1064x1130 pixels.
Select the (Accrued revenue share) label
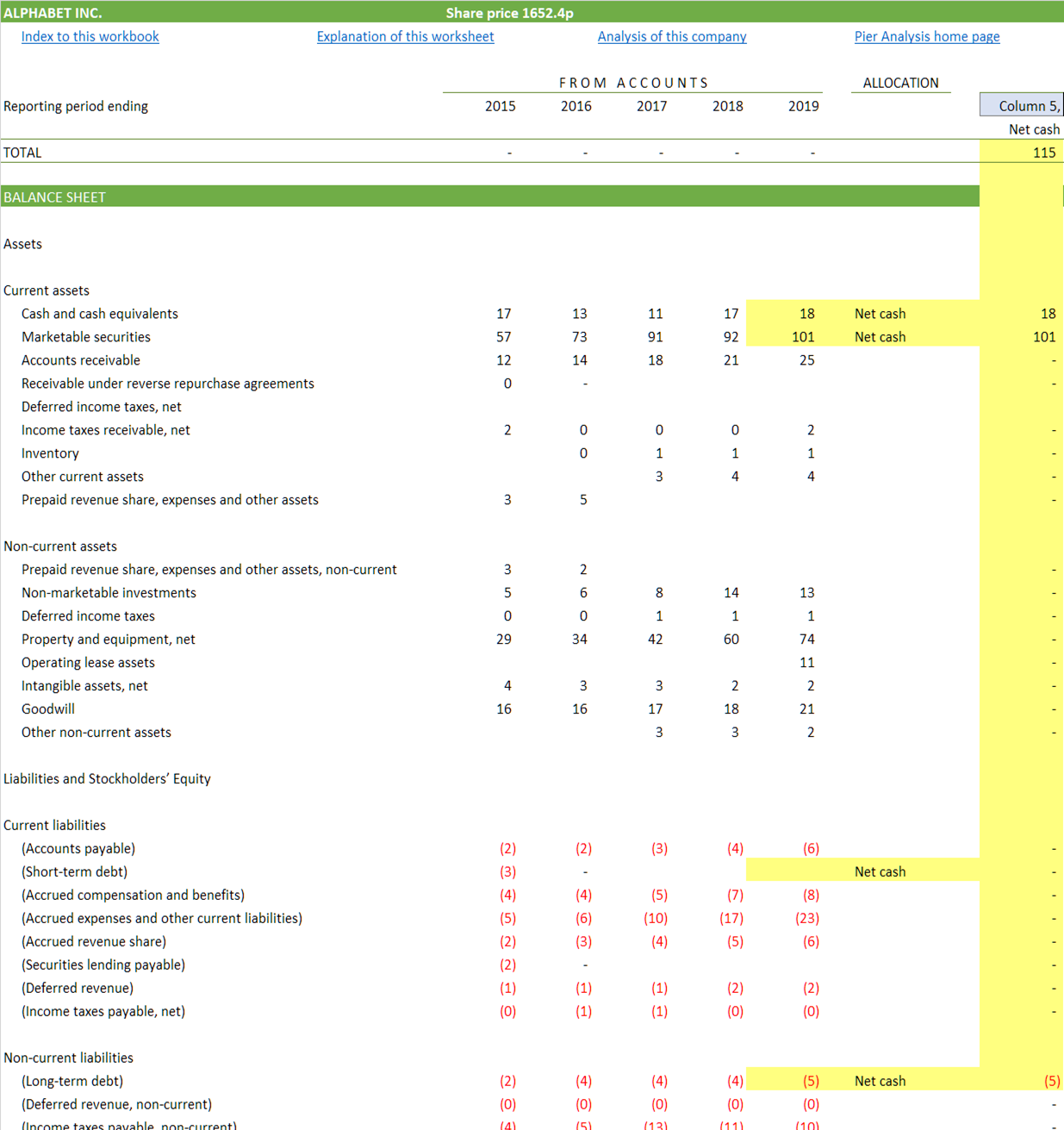click(94, 942)
